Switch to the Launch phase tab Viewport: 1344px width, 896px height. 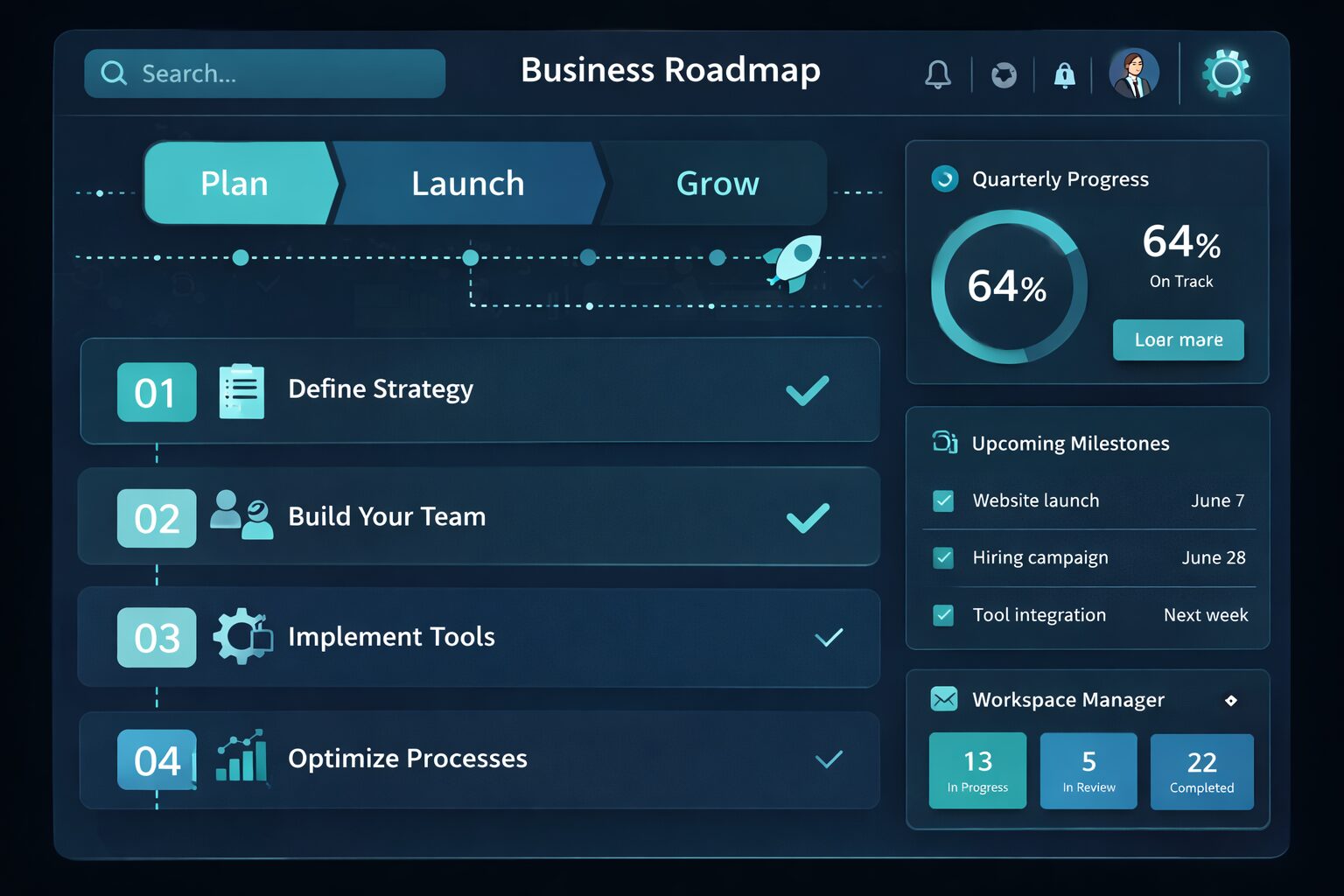pyautogui.click(x=468, y=184)
